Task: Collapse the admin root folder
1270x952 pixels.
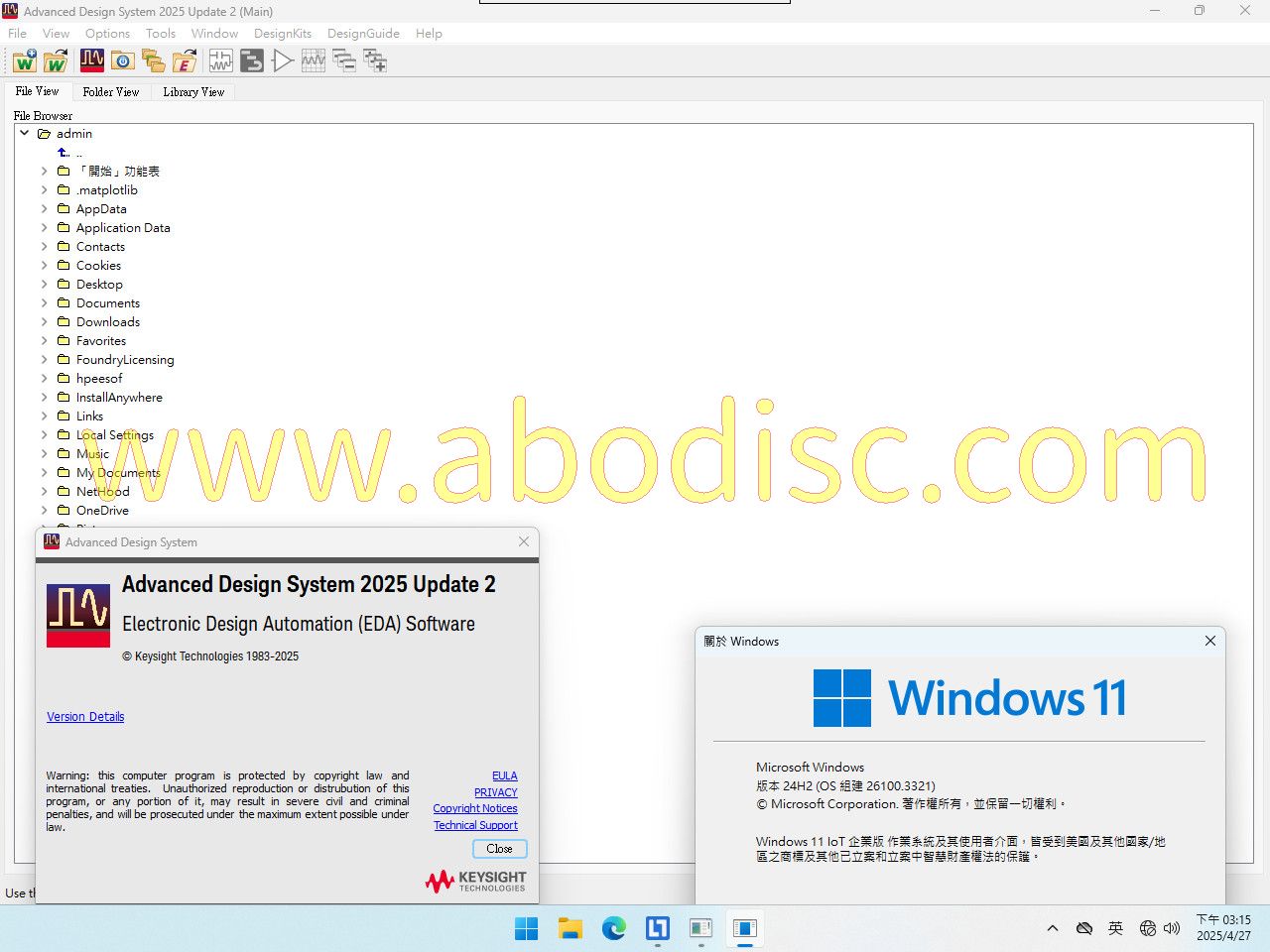Action: coord(25,133)
